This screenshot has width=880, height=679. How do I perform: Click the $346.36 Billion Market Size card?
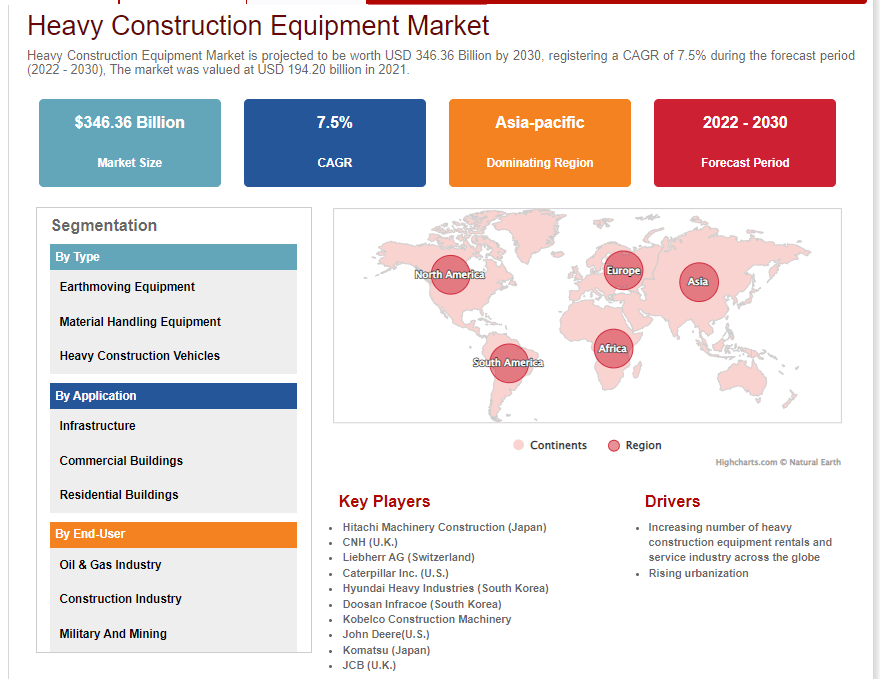pyautogui.click(x=129, y=142)
